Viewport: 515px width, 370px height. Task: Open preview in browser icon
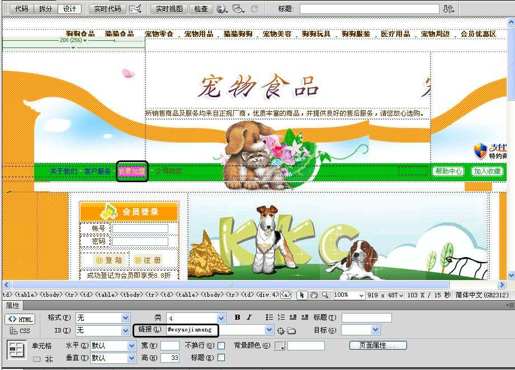click(x=222, y=9)
